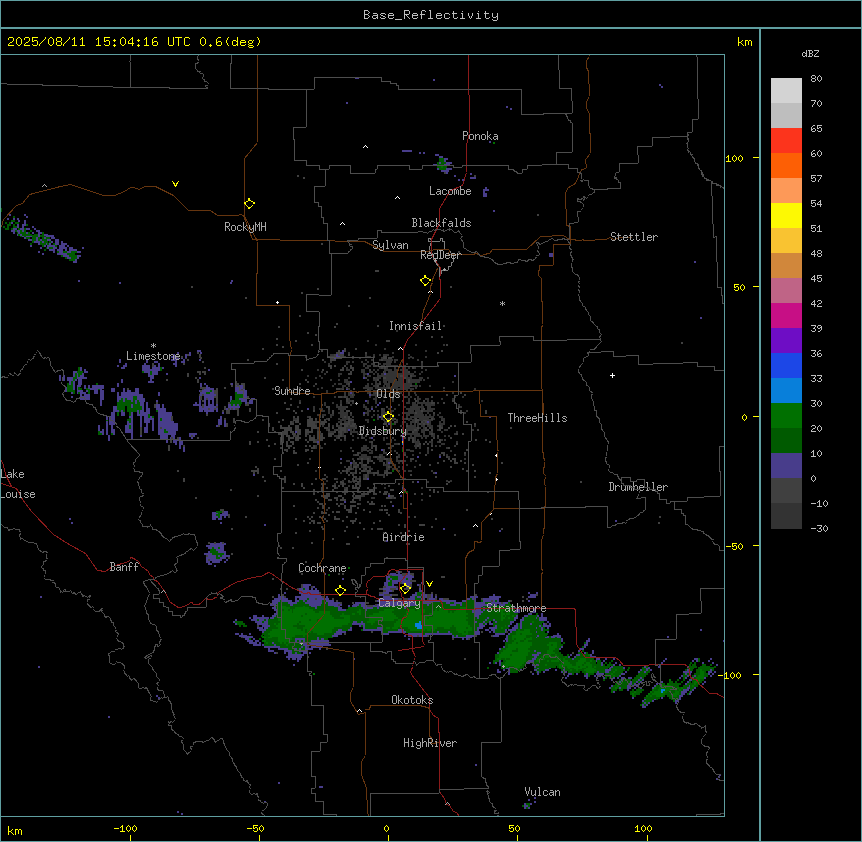The image size is (862, 842).
Task: Click the yellow v marker northwest of RockyMH
Action: click(x=175, y=184)
